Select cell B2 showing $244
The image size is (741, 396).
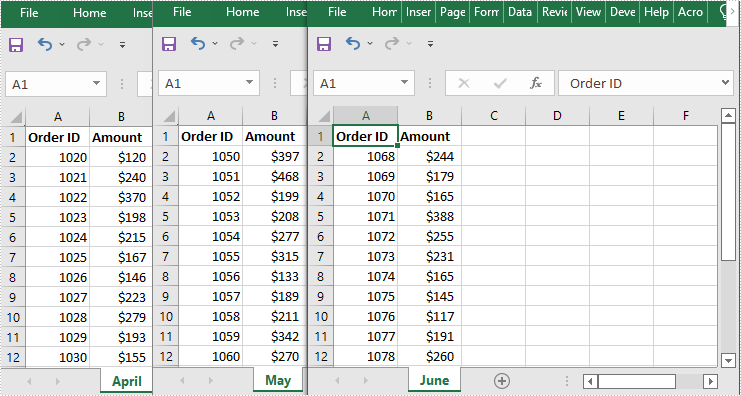430,156
